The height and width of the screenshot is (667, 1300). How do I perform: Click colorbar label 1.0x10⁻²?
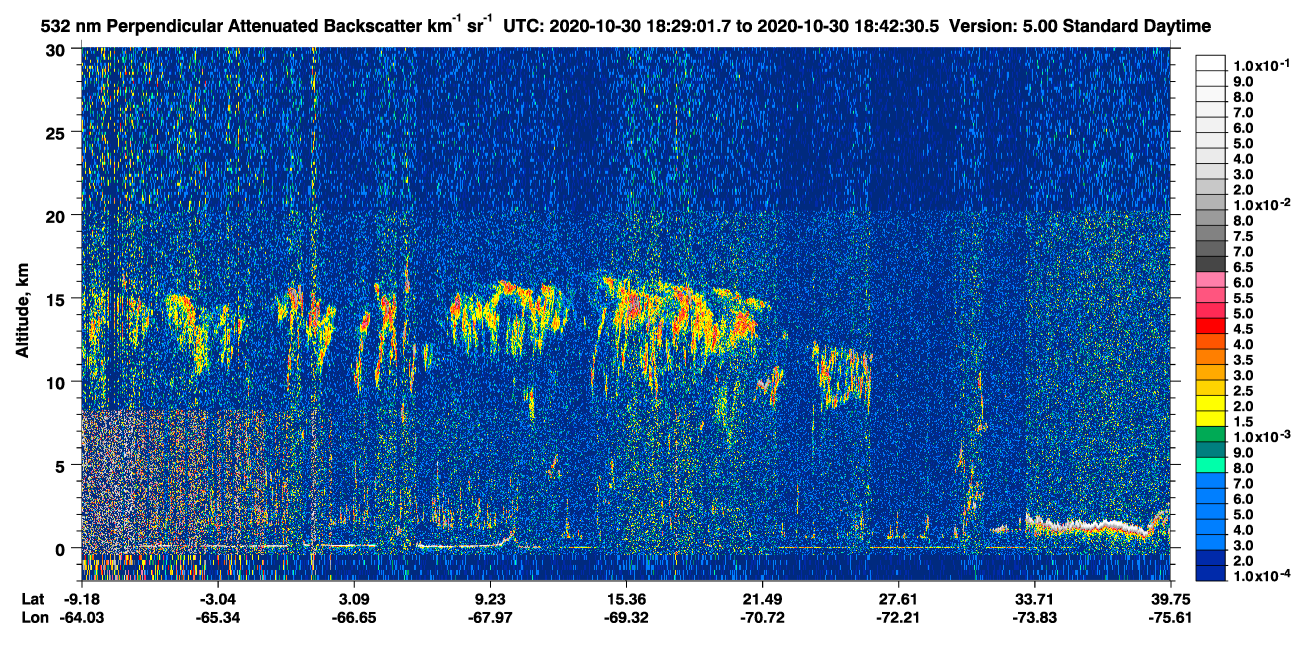pyautogui.click(x=1260, y=204)
